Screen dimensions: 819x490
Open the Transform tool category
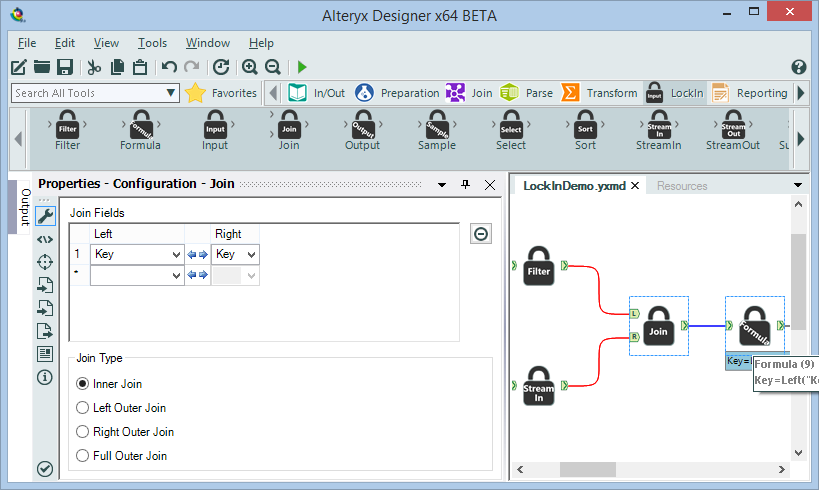coord(599,93)
